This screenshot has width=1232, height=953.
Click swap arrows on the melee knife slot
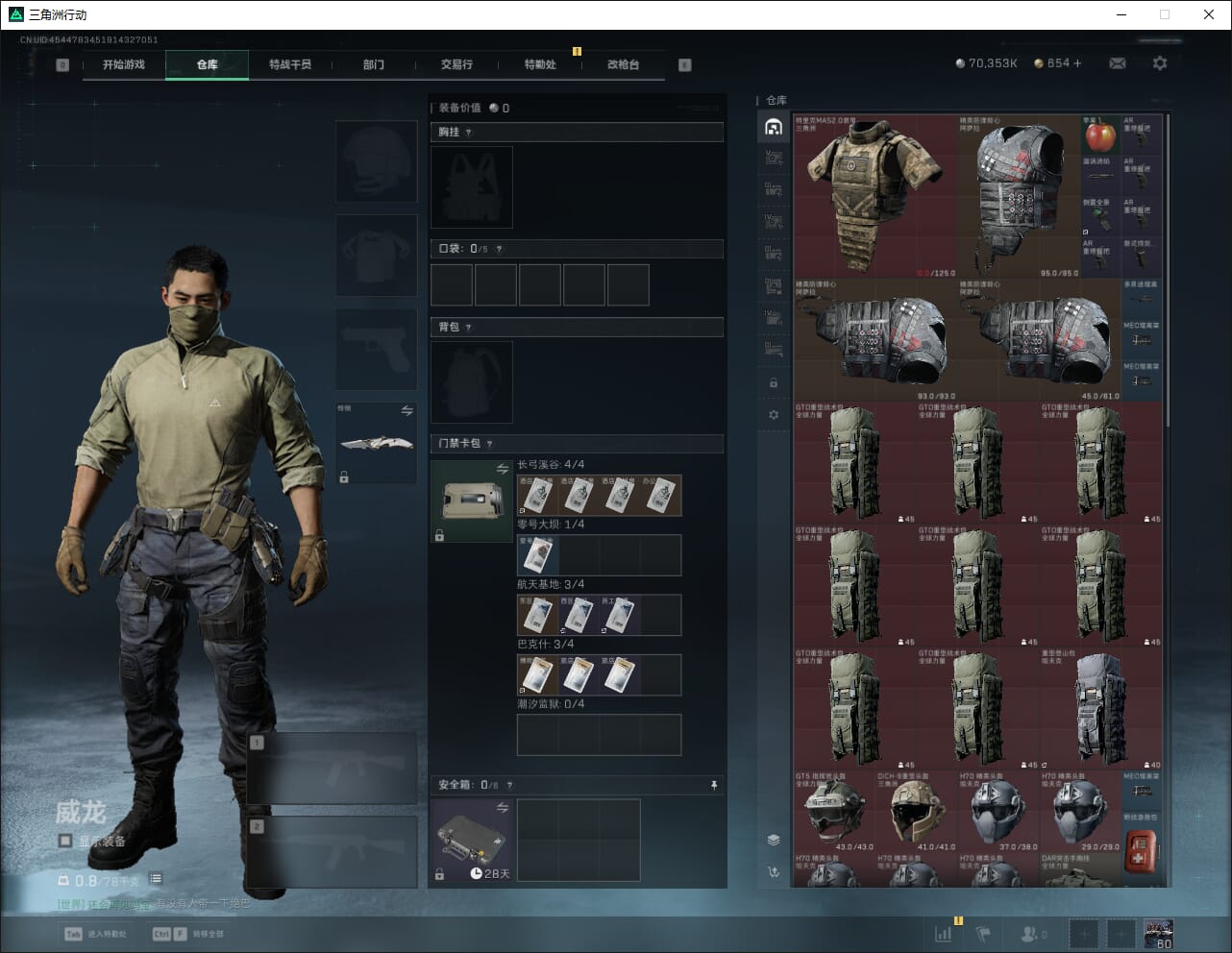(x=407, y=411)
